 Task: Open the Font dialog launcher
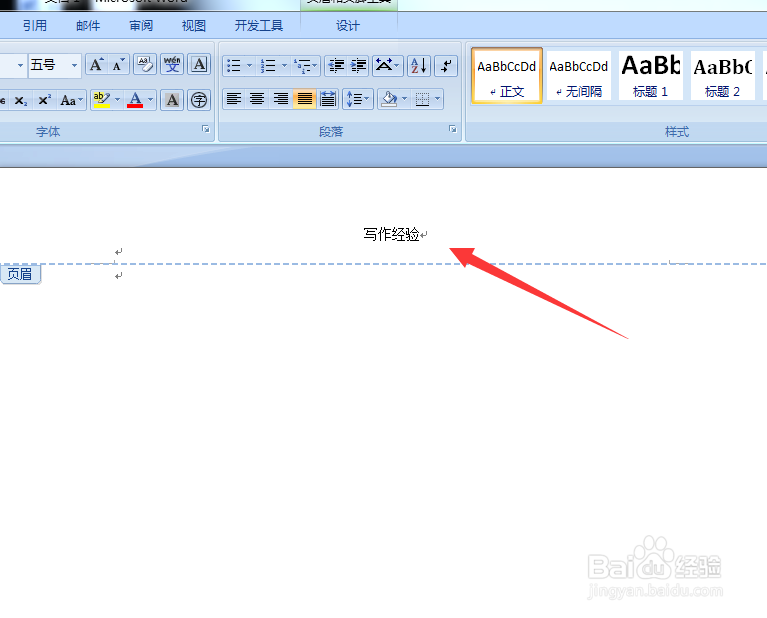[206, 129]
